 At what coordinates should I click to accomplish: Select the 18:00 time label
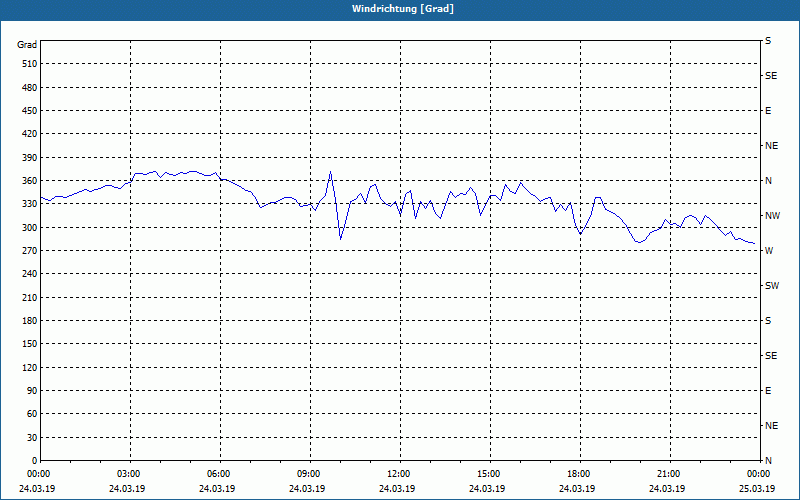579,474
